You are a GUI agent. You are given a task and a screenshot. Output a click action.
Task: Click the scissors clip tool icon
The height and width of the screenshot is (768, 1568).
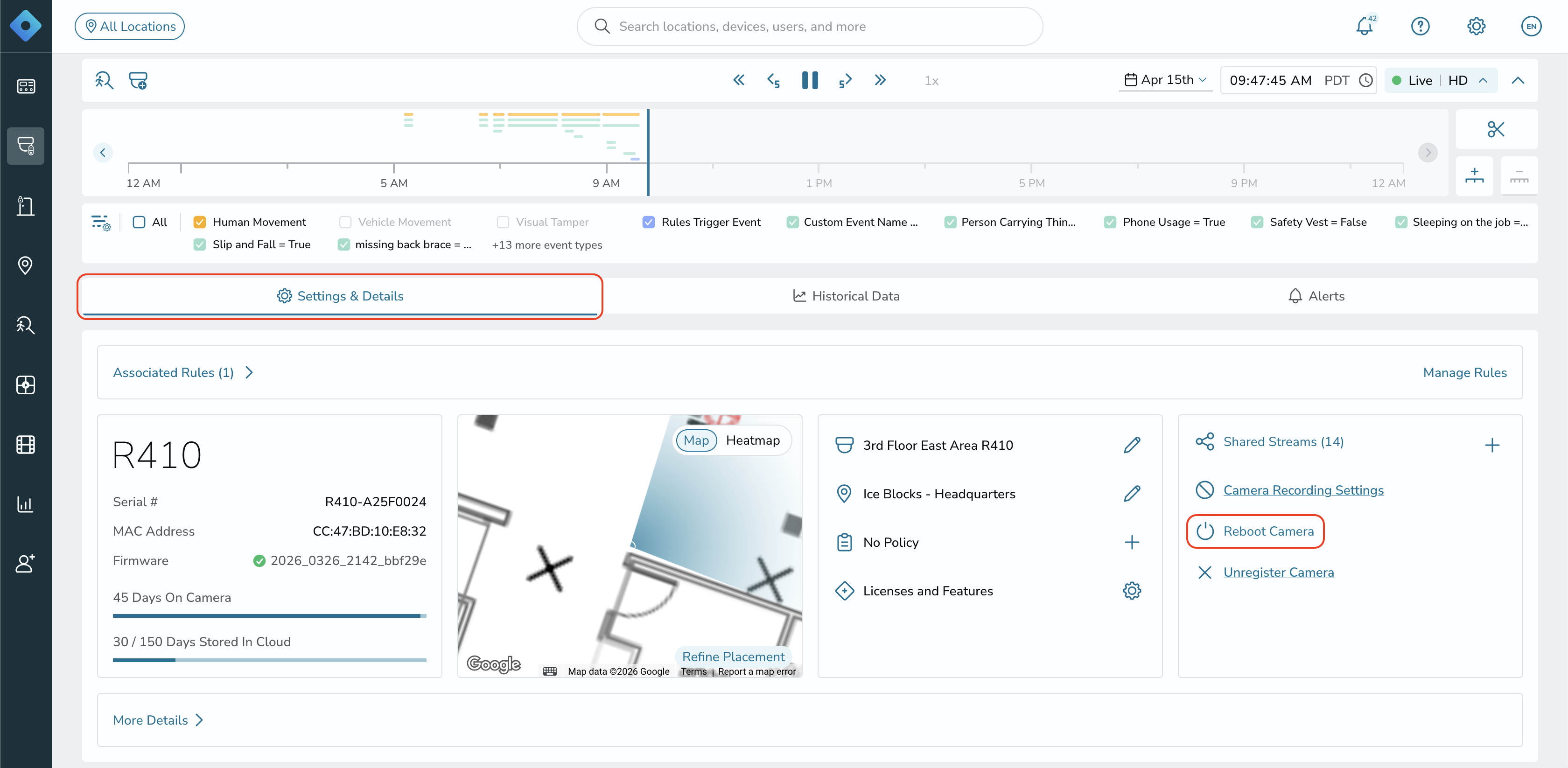pyautogui.click(x=1496, y=129)
